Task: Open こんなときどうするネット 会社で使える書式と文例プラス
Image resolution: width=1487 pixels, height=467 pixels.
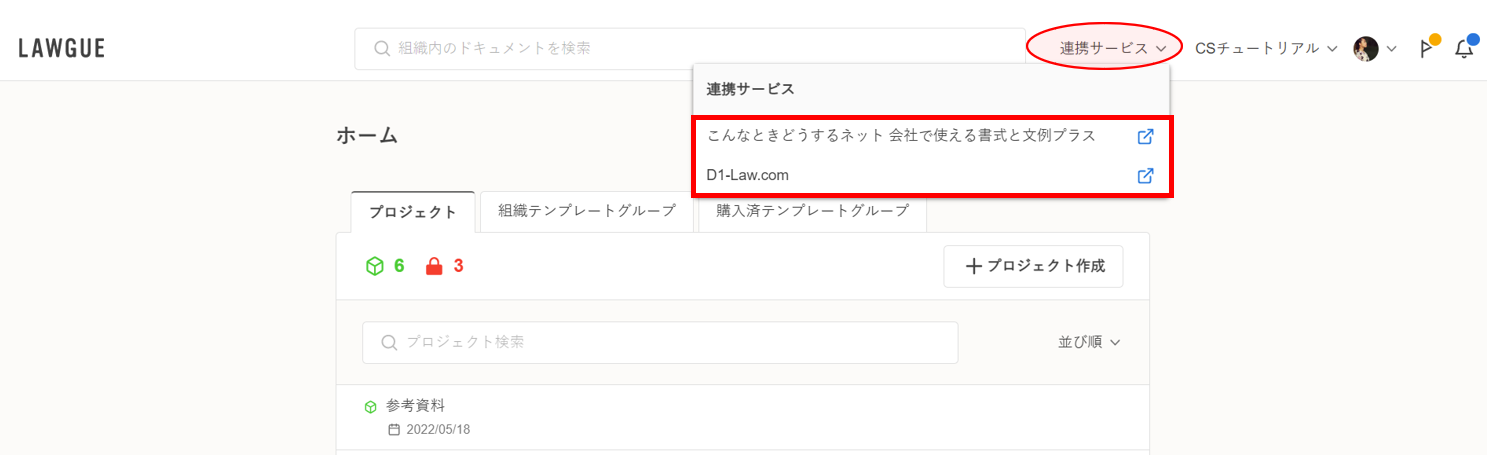Action: click(x=901, y=136)
